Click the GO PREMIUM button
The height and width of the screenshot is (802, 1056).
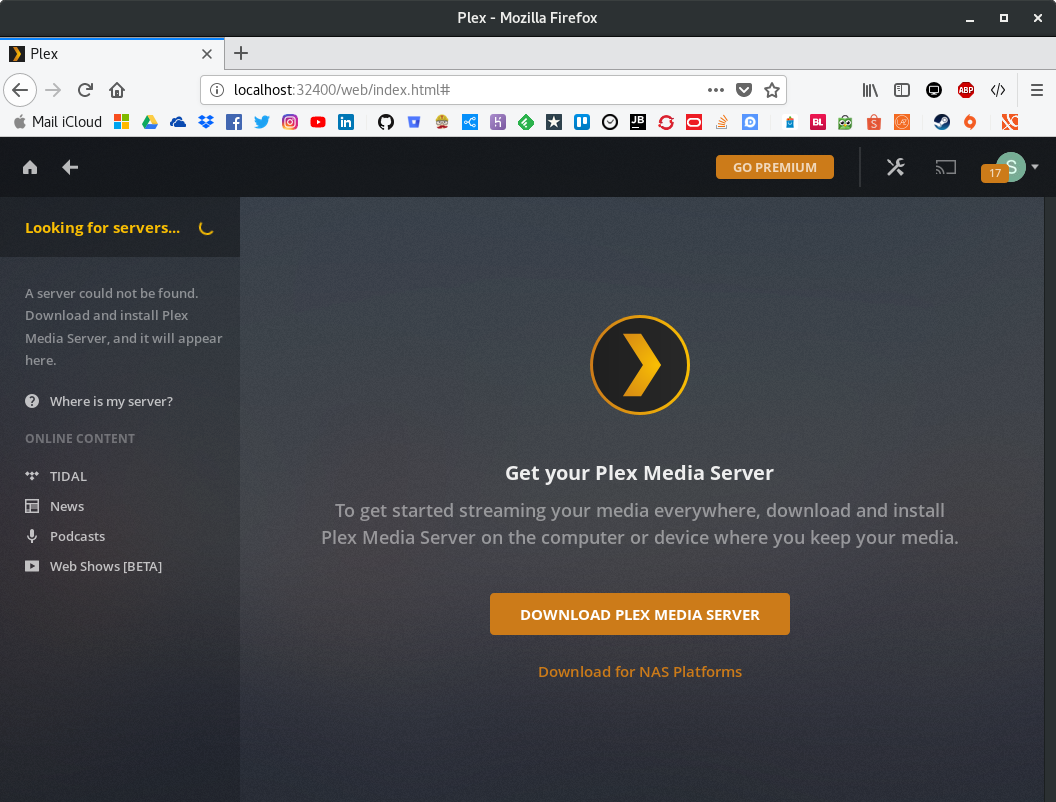774,167
